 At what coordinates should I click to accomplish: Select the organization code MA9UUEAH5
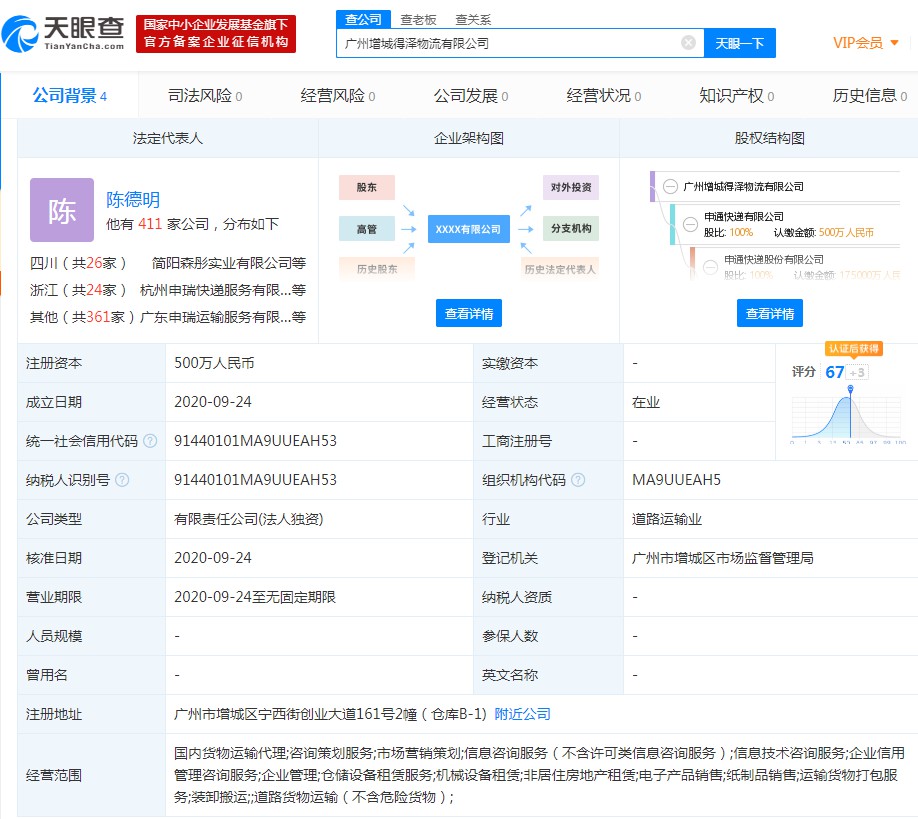pos(676,480)
